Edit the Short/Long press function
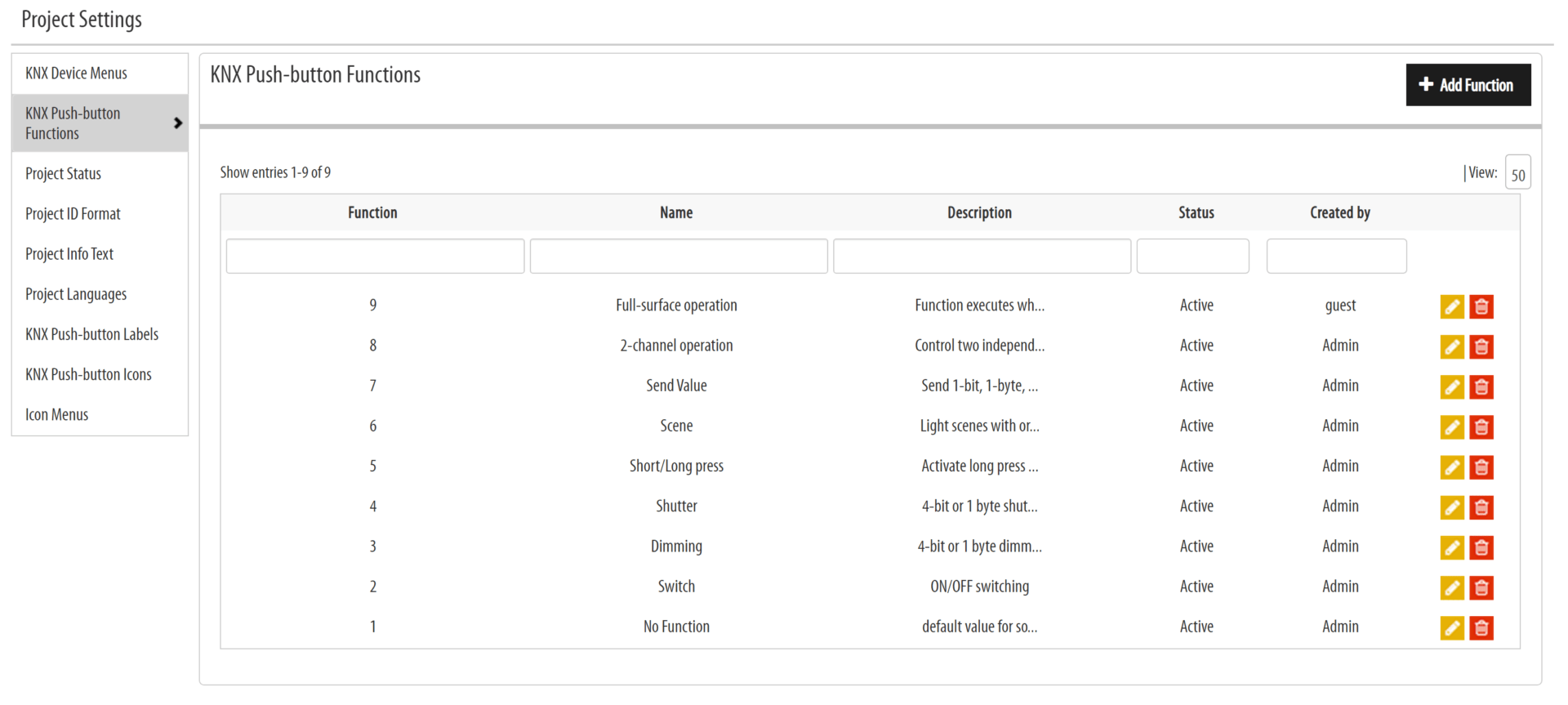 (1452, 466)
